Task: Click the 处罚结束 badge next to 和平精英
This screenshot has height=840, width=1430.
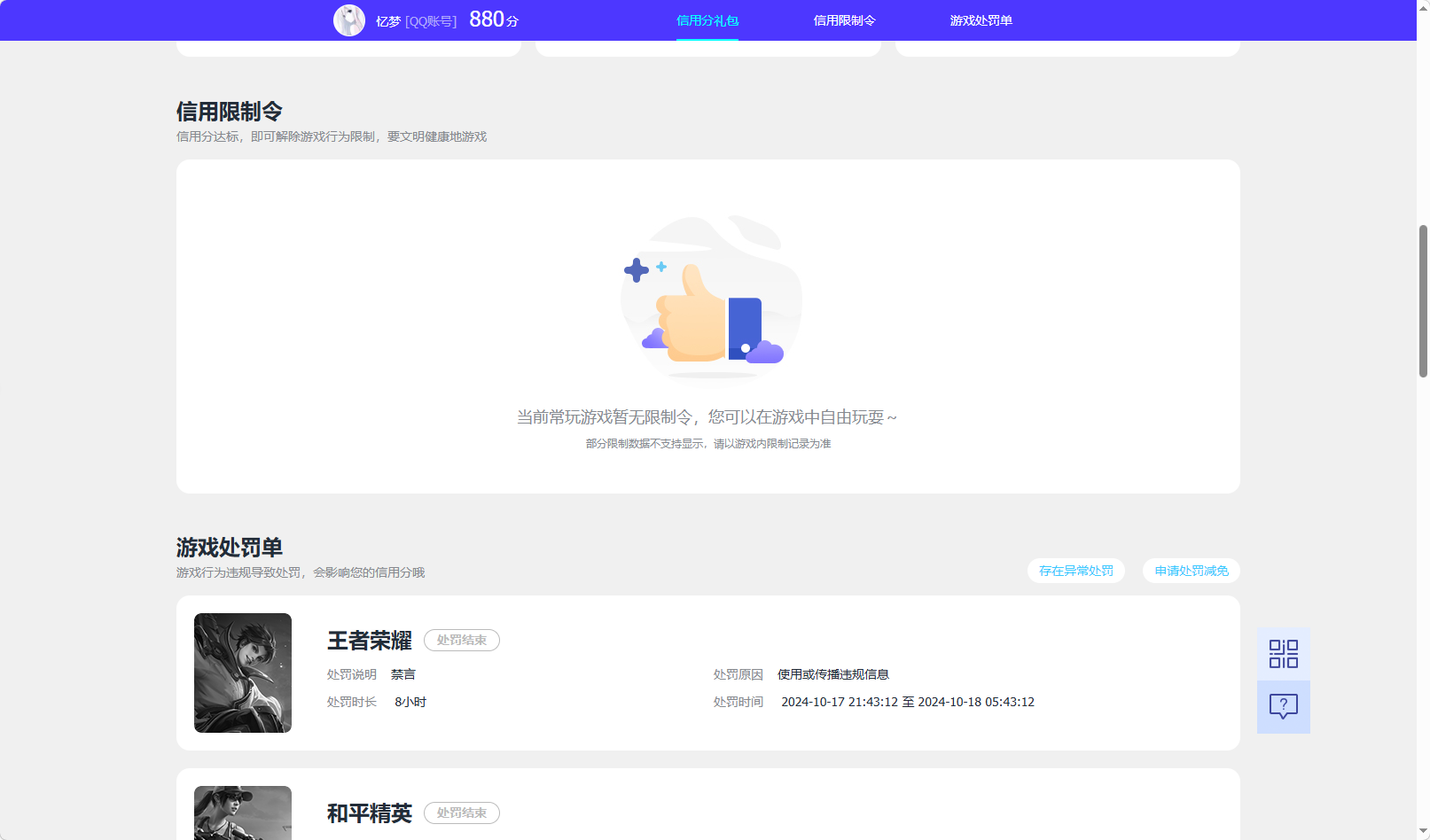Action: tap(461, 813)
